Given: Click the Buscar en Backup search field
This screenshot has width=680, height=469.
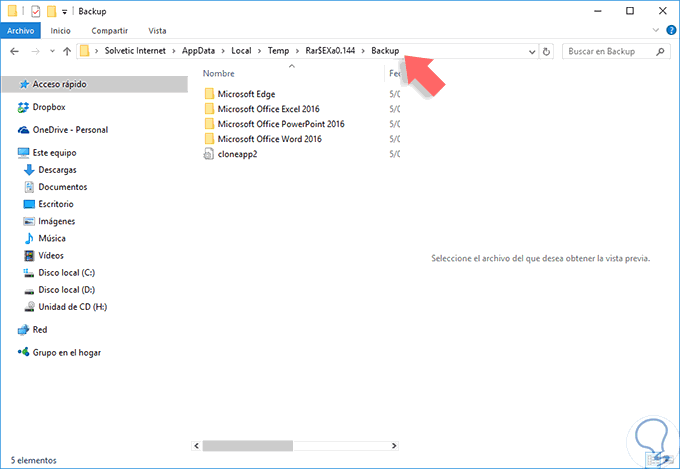Looking at the screenshot, I should [614, 51].
